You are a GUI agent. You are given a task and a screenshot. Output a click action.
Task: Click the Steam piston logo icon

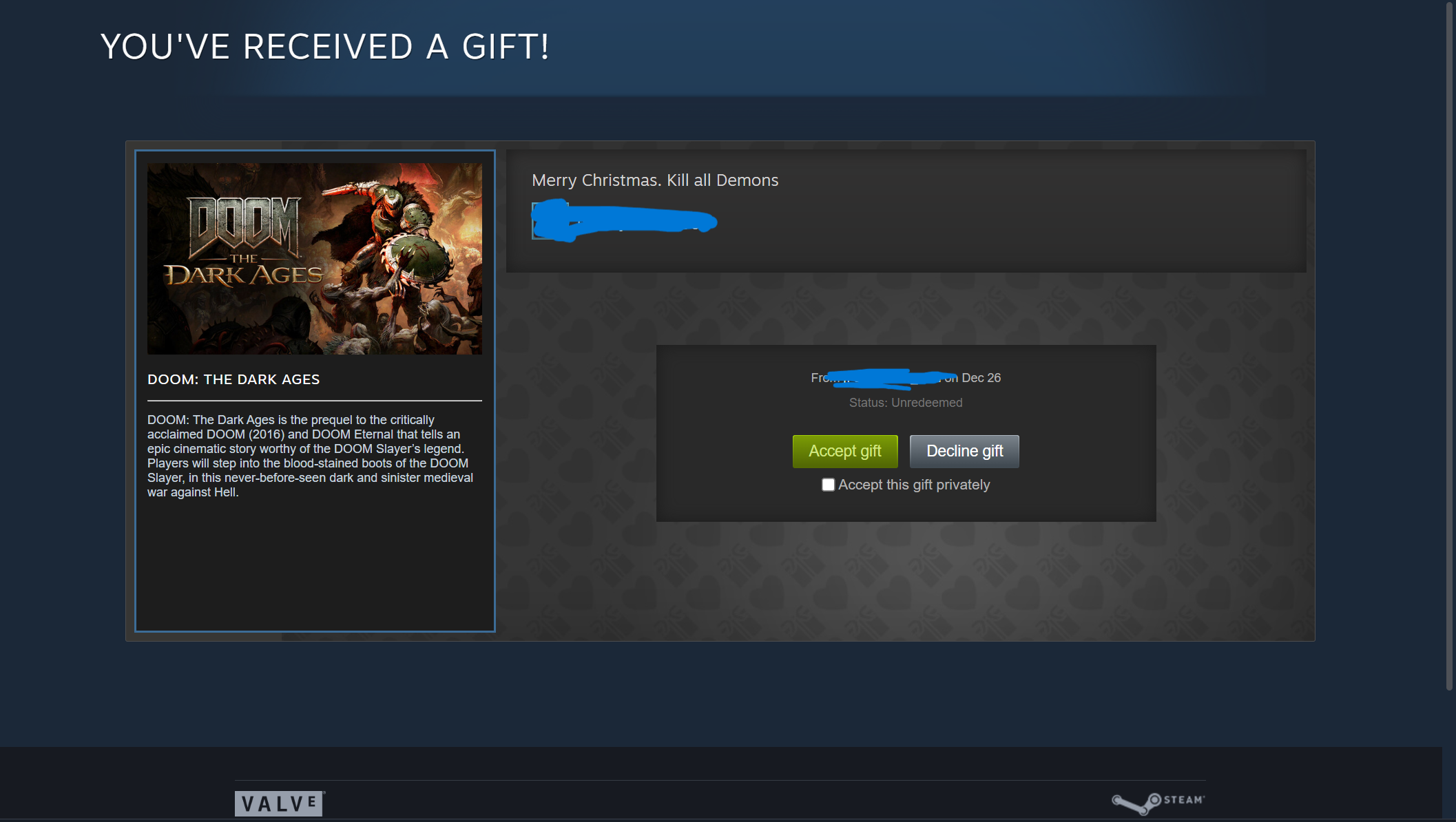(1136, 803)
